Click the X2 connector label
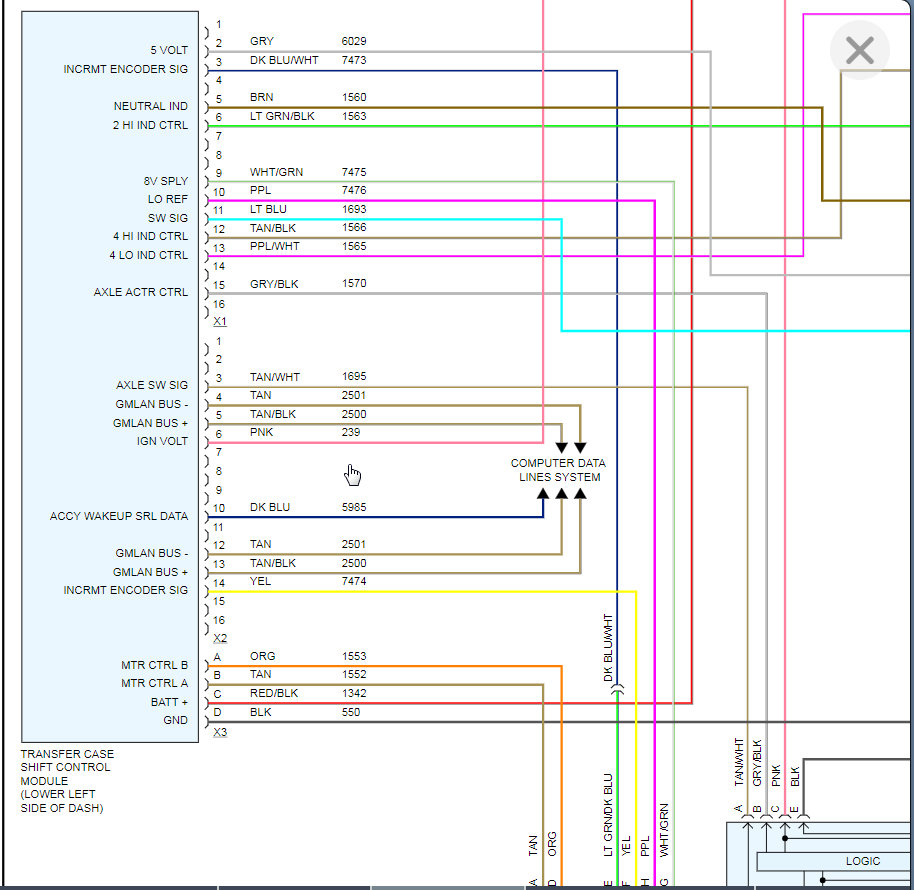914x890 pixels. click(x=220, y=638)
